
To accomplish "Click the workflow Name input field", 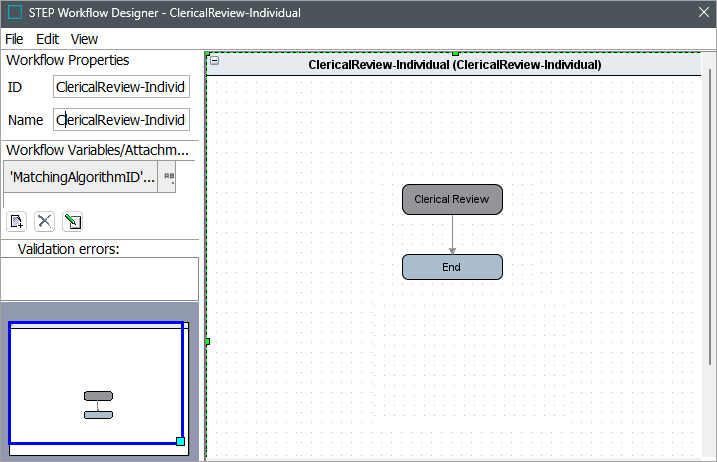I will (x=121, y=120).
